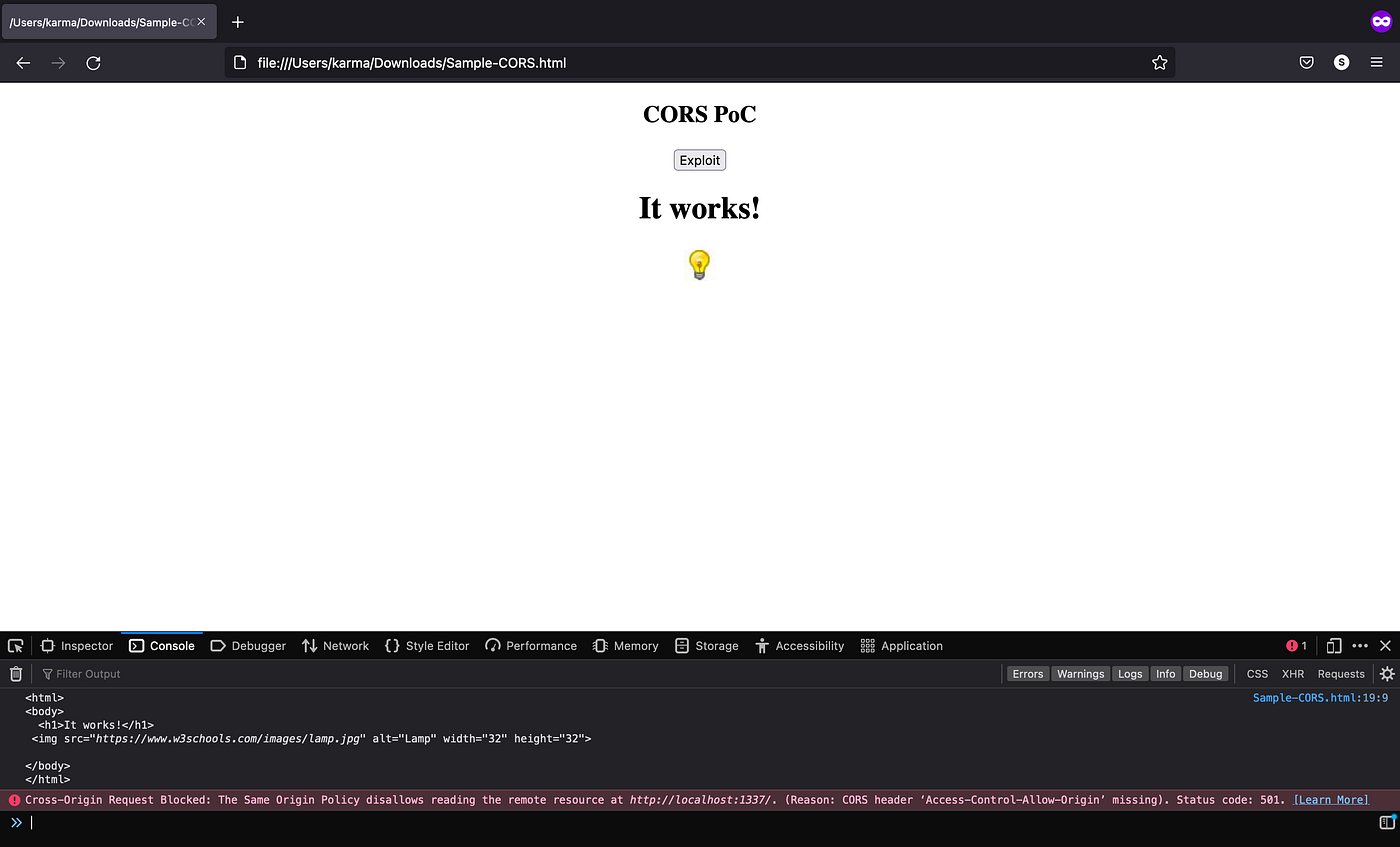The width and height of the screenshot is (1400, 847).
Task: Click the lamp image on the page
Action: (x=699, y=265)
